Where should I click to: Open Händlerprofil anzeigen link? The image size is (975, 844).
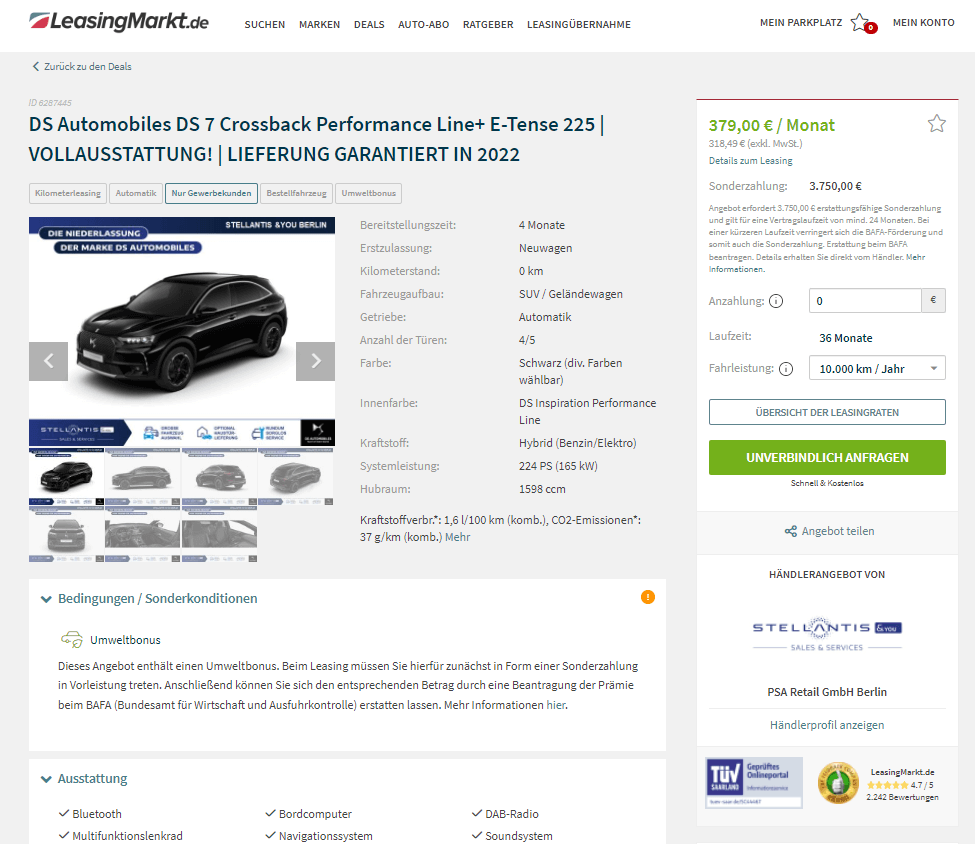(x=827, y=725)
